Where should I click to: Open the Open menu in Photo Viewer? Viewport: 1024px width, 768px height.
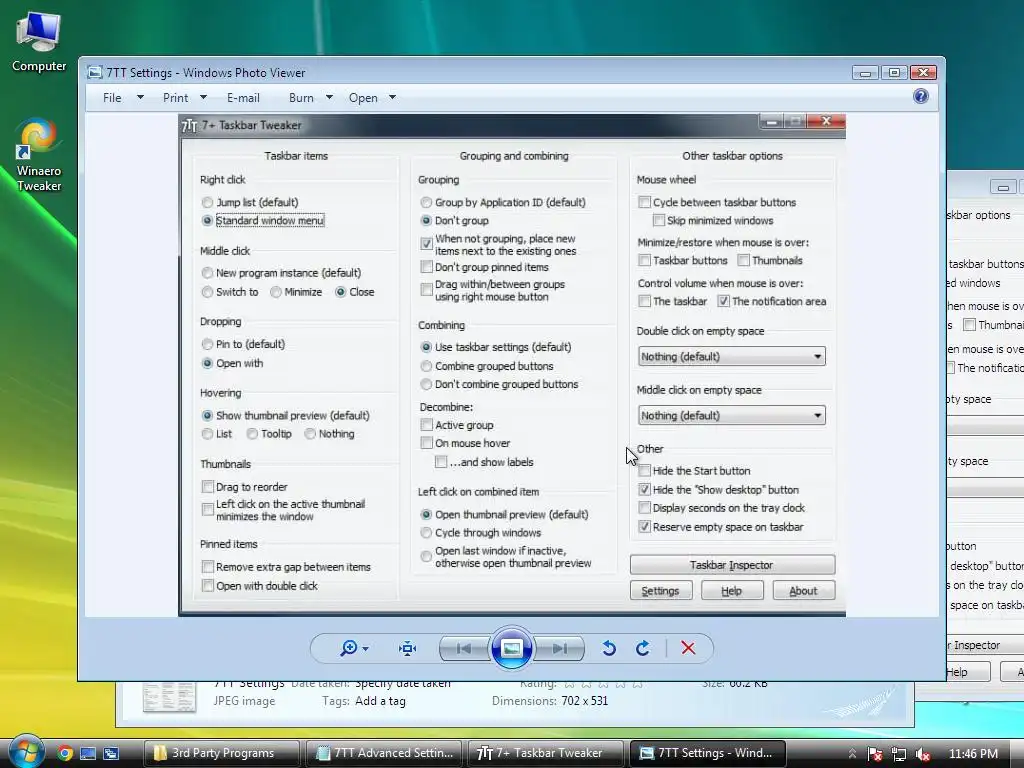click(x=363, y=98)
